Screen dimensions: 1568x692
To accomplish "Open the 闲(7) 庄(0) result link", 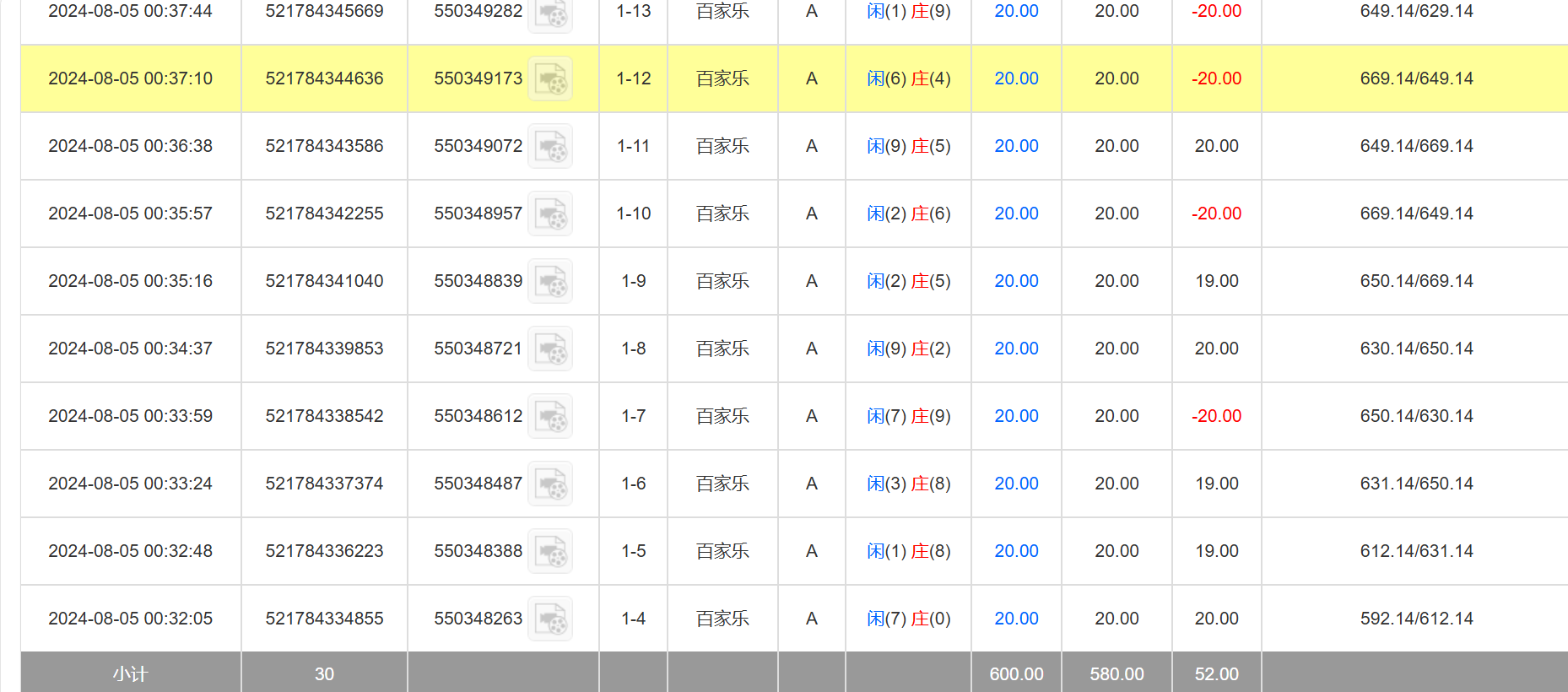I will pos(908,619).
